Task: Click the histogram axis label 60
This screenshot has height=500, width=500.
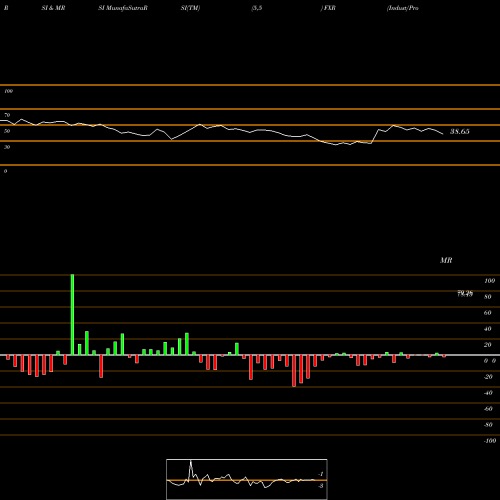Action: click(x=487, y=313)
